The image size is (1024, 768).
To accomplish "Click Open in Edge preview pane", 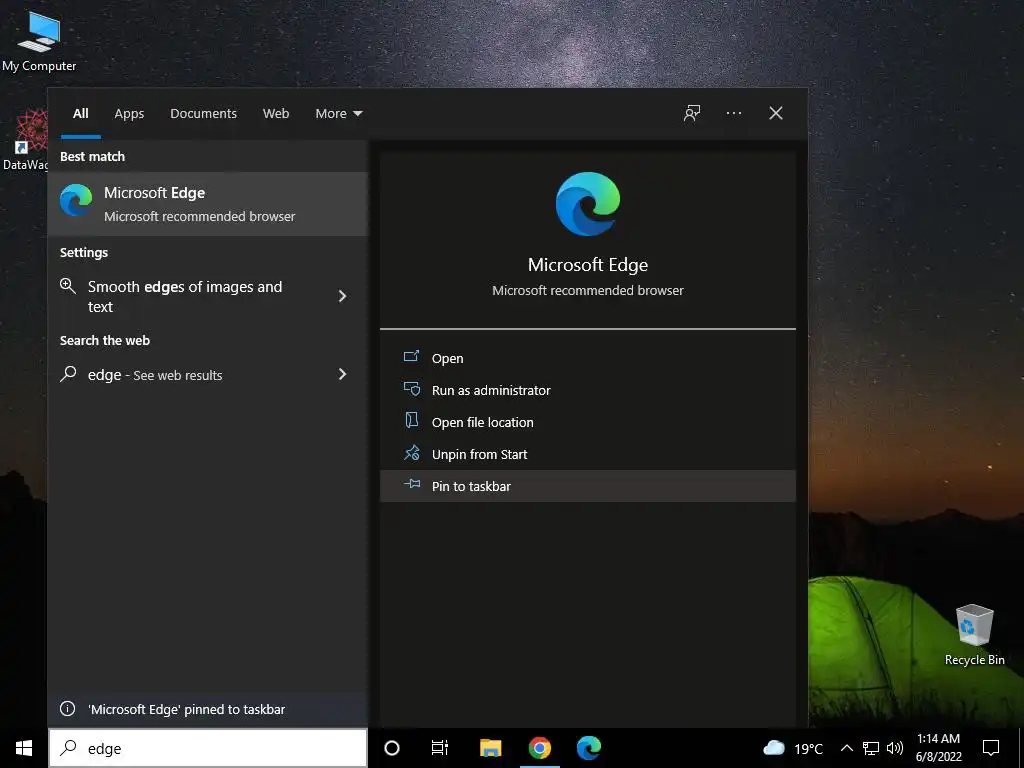I will tap(588, 358).
